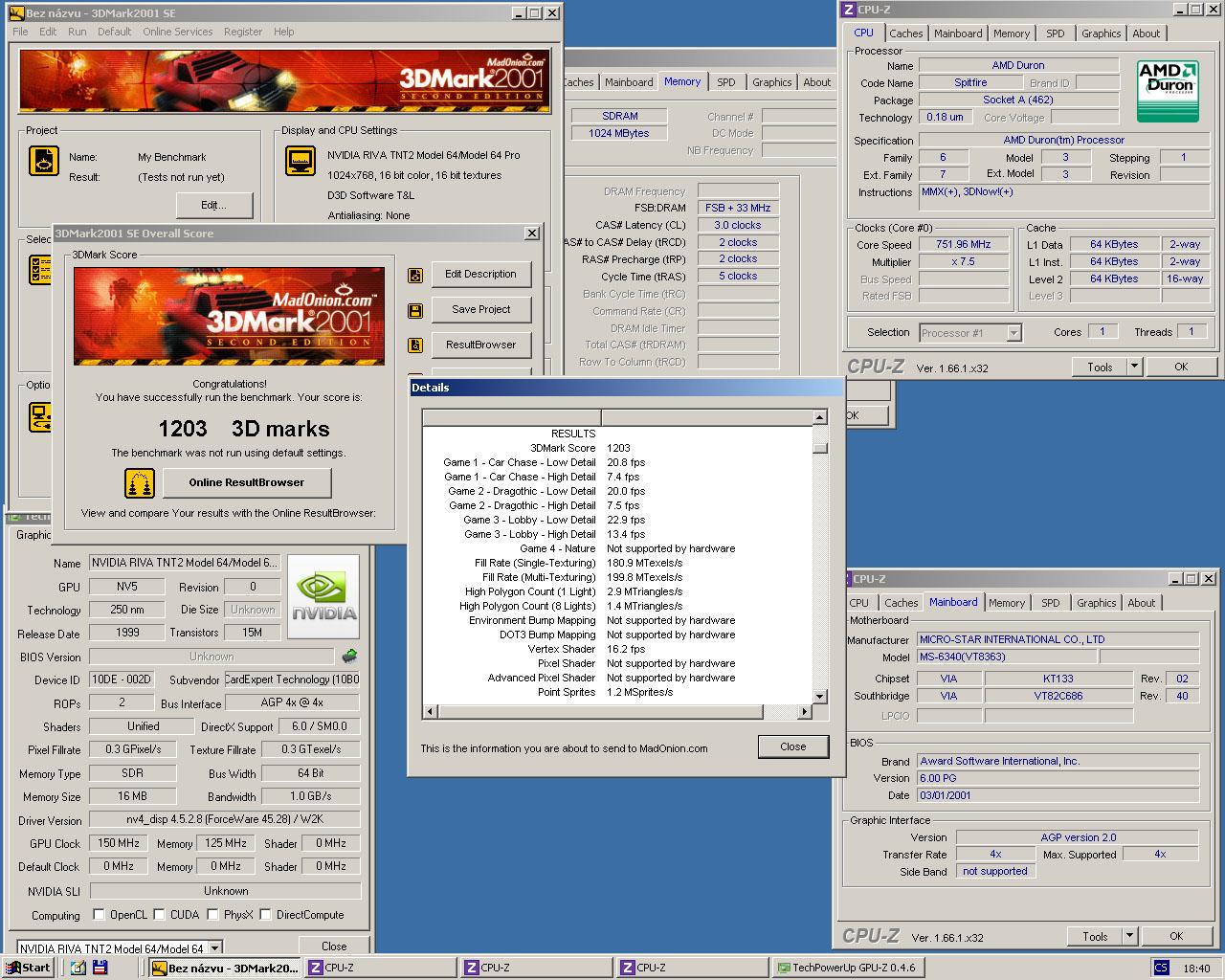Expand the Tools arrow in top CPU-Z

coord(1134,367)
